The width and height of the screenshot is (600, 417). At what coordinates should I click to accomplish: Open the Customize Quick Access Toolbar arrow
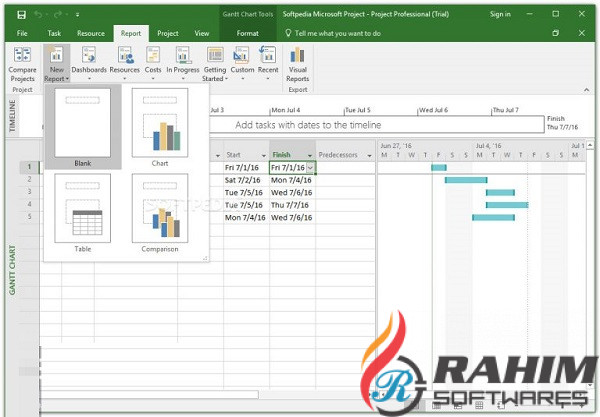[77, 15]
